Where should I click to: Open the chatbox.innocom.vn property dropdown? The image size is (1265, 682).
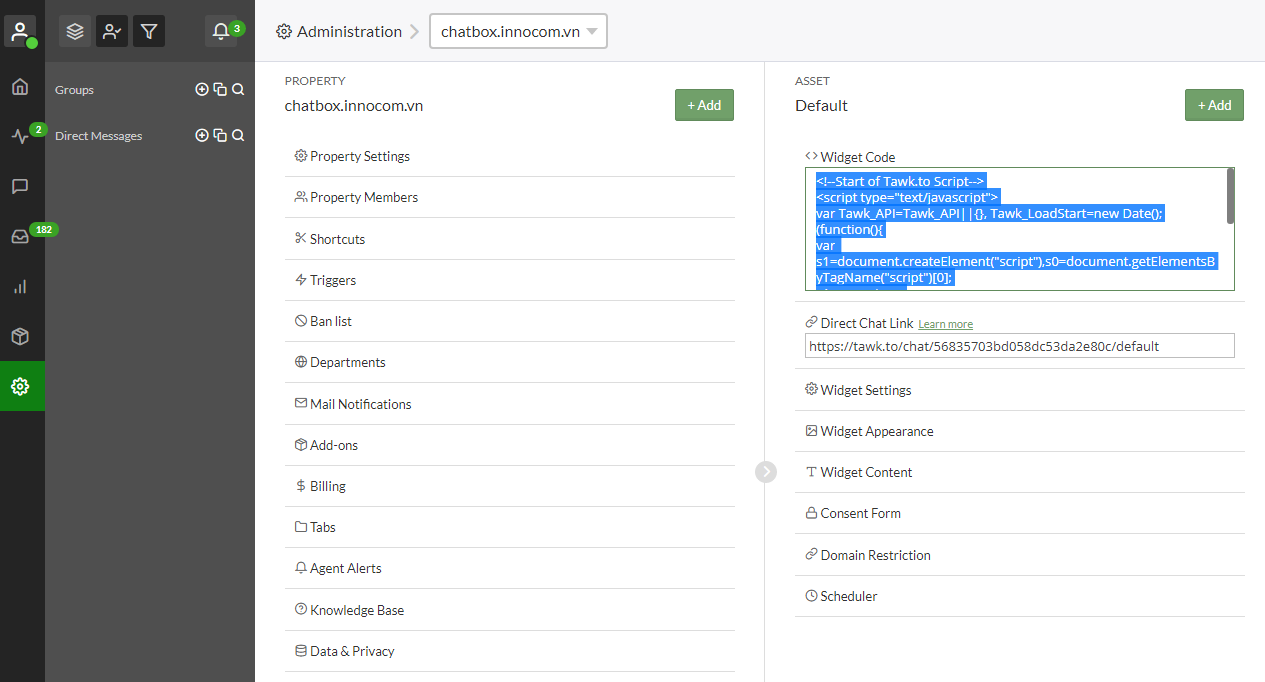tap(518, 31)
